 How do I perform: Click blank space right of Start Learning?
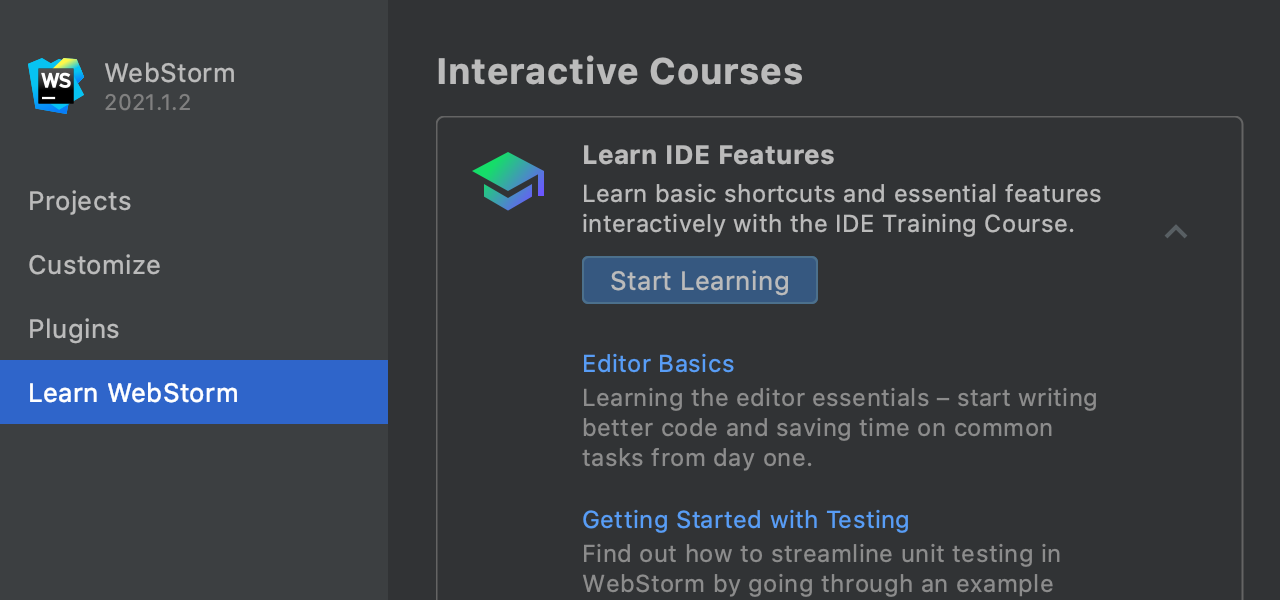tap(1000, 280)
